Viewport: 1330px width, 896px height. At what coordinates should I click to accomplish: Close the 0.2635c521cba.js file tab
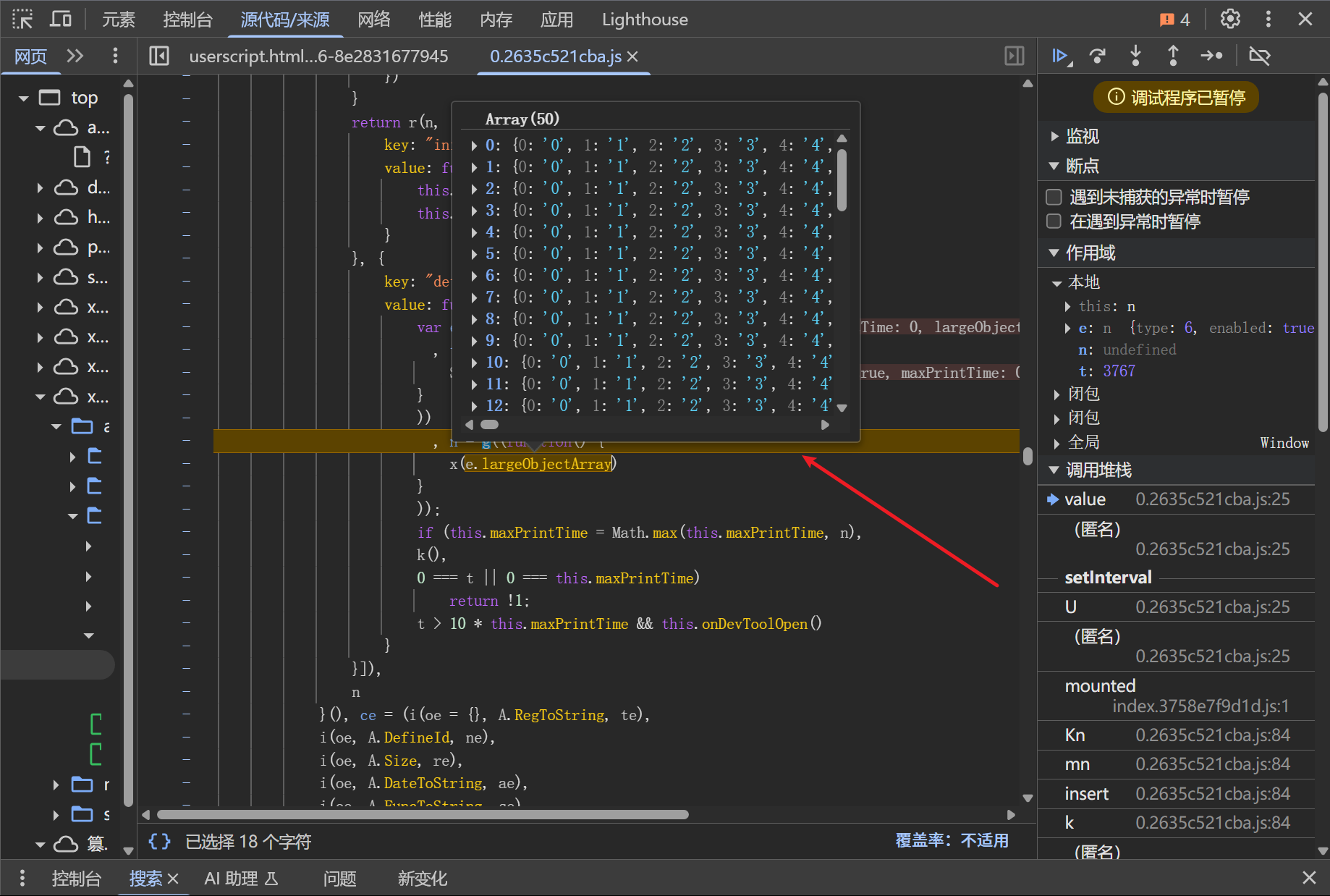point(632,56)
